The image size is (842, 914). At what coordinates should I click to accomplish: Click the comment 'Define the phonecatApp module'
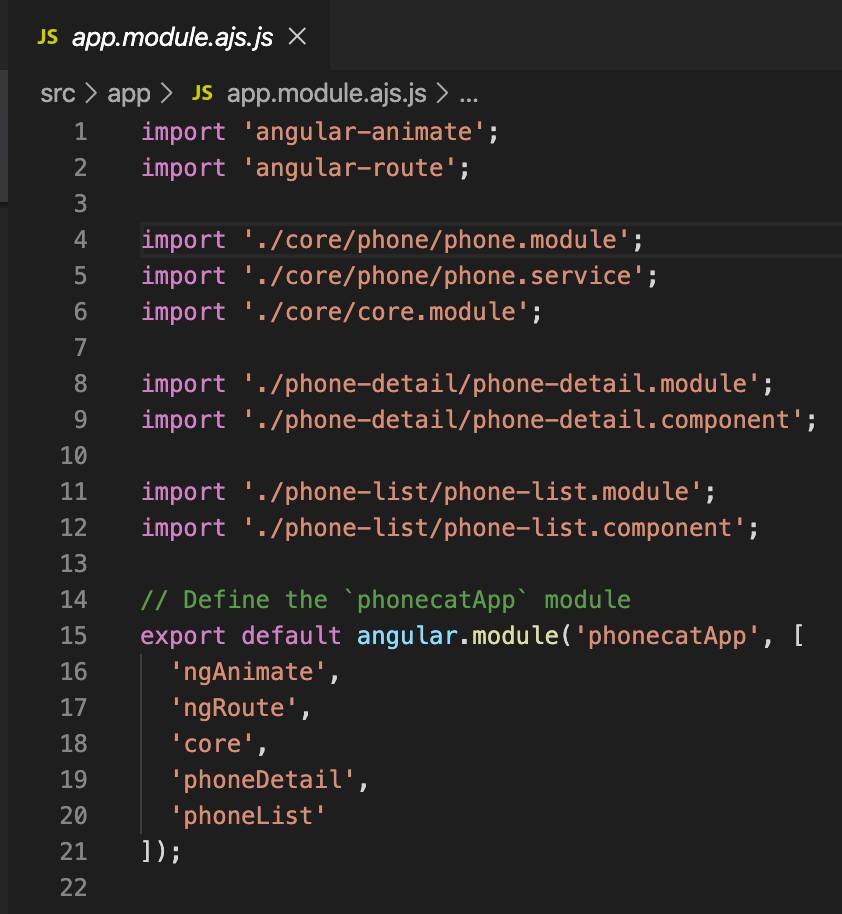pyautogui.click(x=385, y=600)
